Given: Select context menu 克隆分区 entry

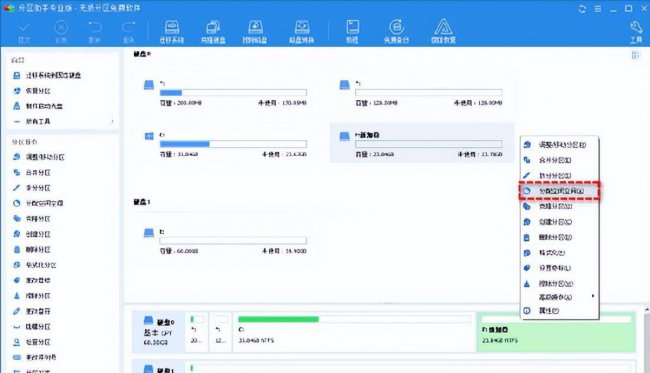Looking at the screenshot, I should [x=559, y=206].
